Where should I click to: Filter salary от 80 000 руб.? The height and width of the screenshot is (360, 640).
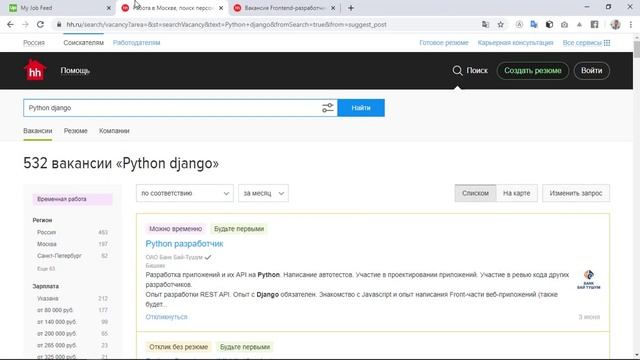tap(55, 310)
